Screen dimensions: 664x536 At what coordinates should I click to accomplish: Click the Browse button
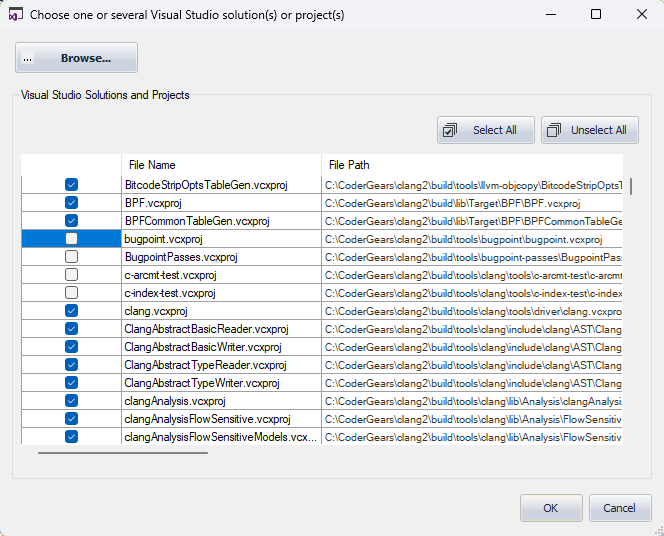(x=76, y=58)
